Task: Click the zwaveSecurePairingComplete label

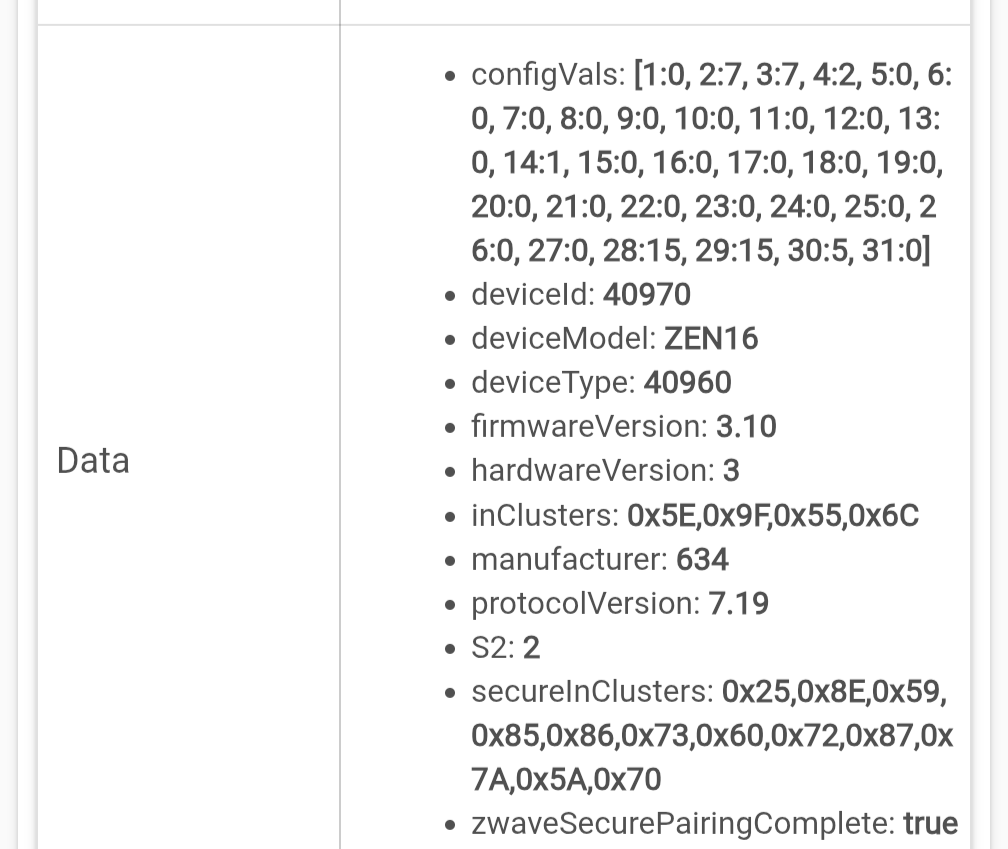Action: (x=682, y=823)
